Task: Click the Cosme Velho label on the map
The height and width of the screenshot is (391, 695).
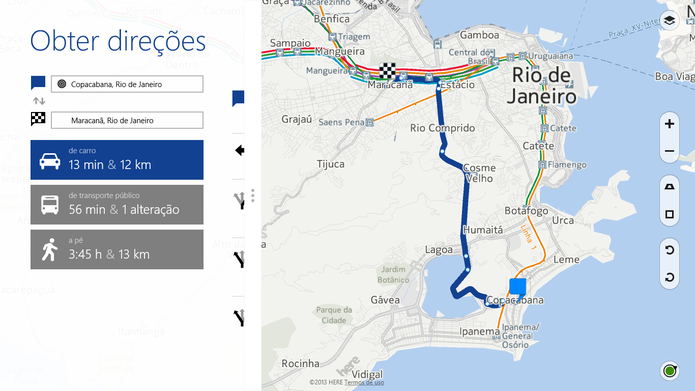Action: (480, 173)
